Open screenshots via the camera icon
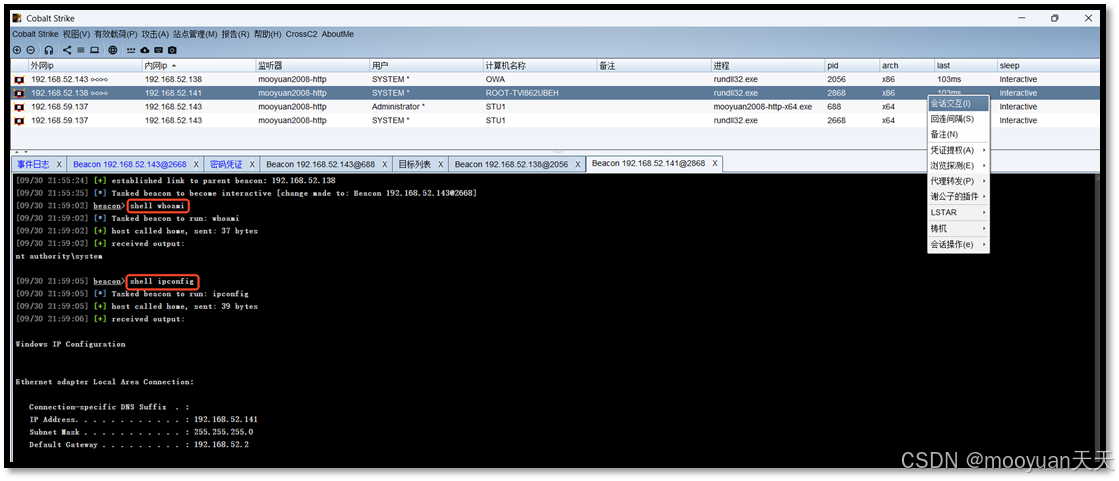This screenshot has width=1119, height=481. tap(172, 50)
